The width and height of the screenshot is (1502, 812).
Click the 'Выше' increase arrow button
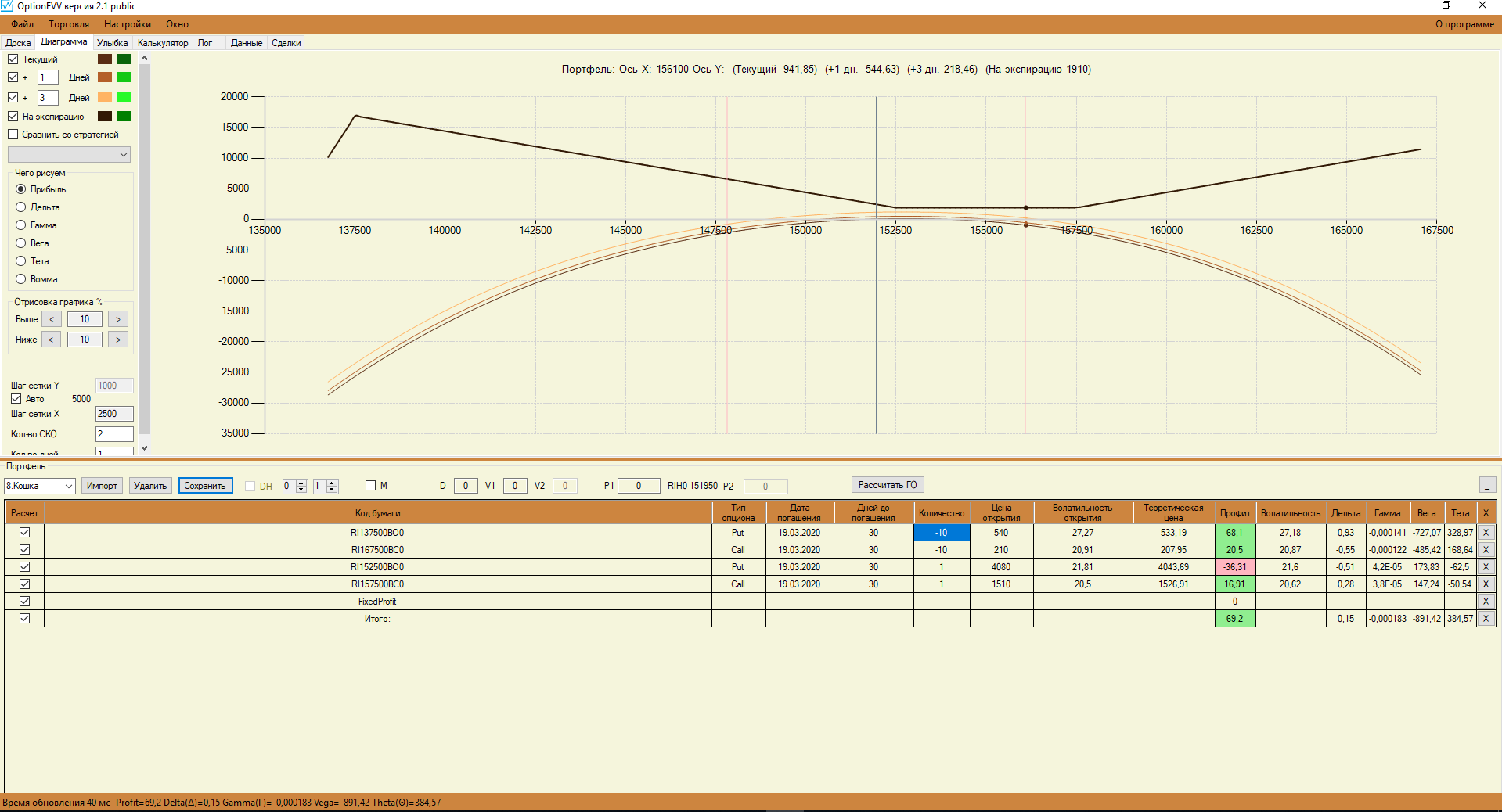tap(118, 319)
